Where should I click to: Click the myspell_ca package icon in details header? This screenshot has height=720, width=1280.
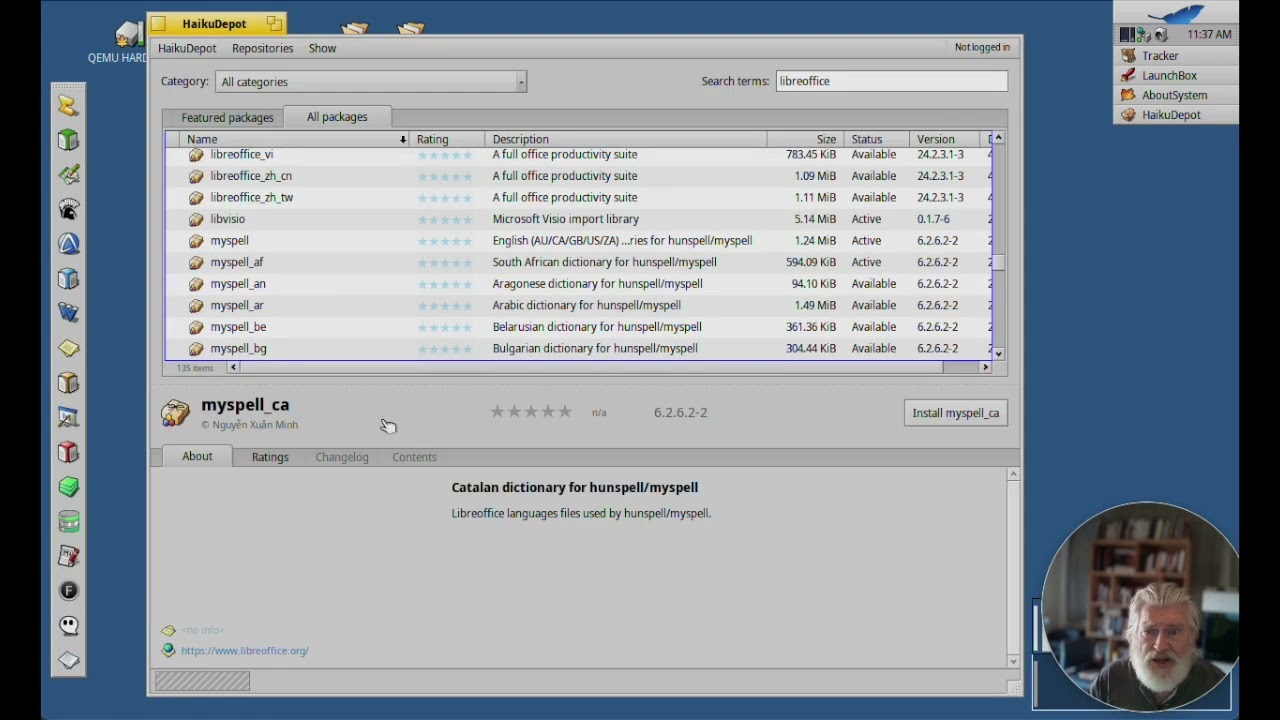175,413
